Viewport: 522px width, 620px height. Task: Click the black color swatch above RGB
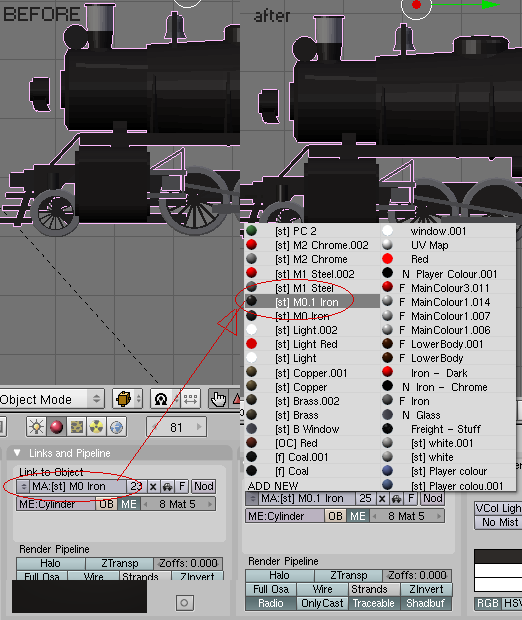498,556
